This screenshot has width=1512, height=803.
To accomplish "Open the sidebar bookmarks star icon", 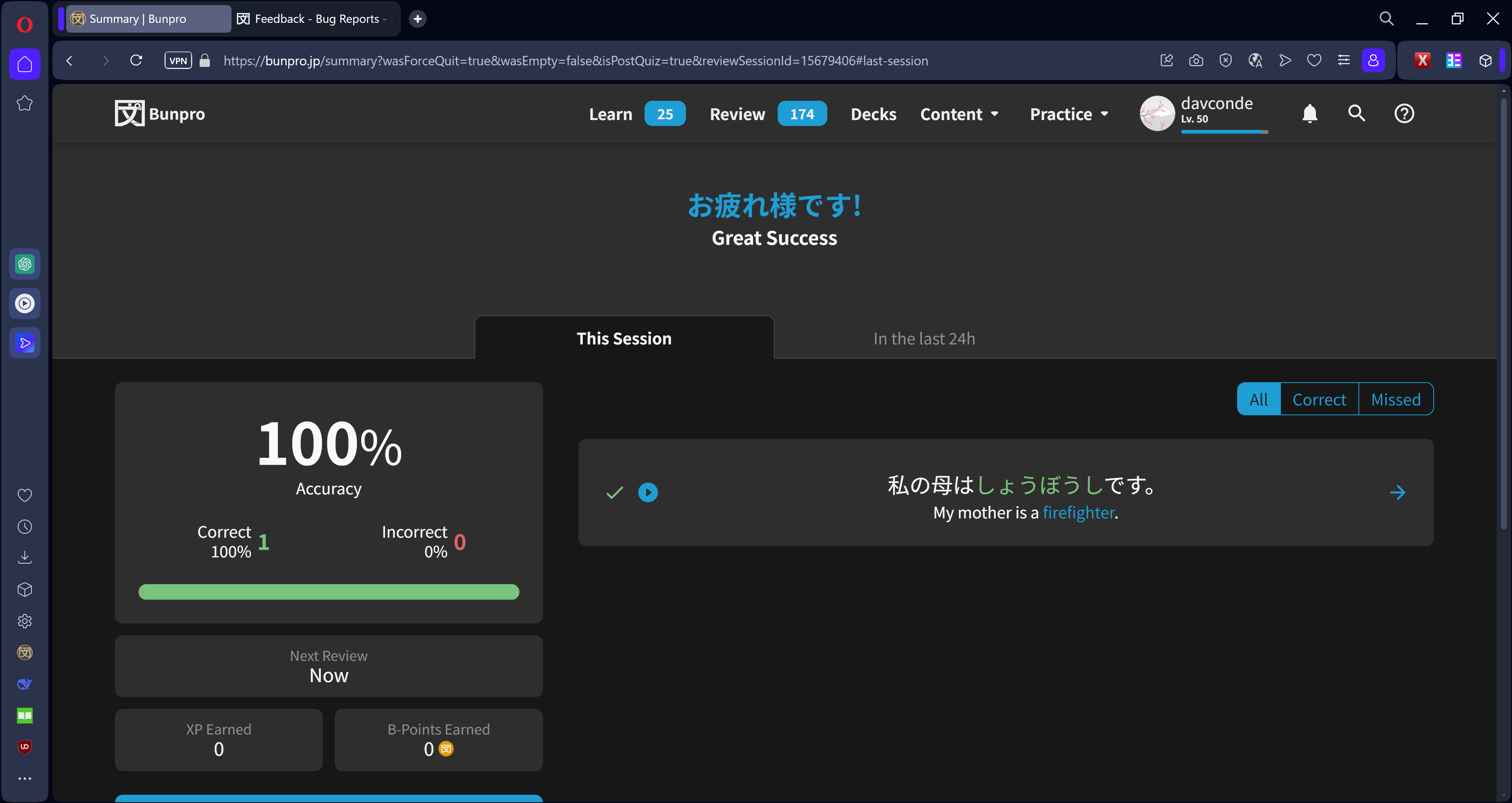I will [x=25, y=103].
